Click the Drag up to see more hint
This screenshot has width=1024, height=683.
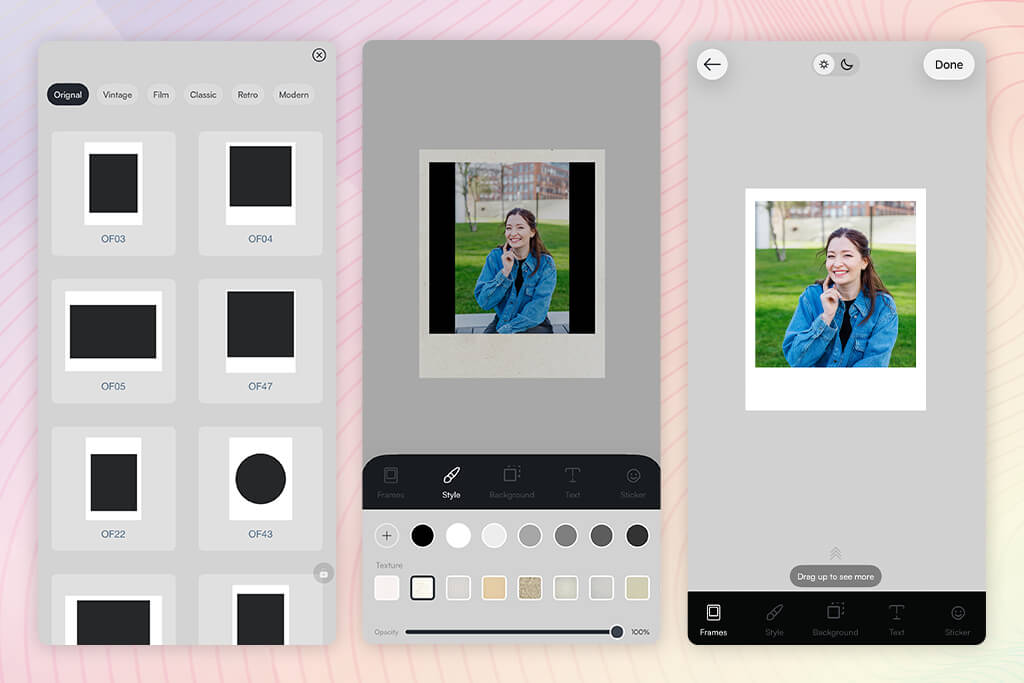tap(835, 577)
